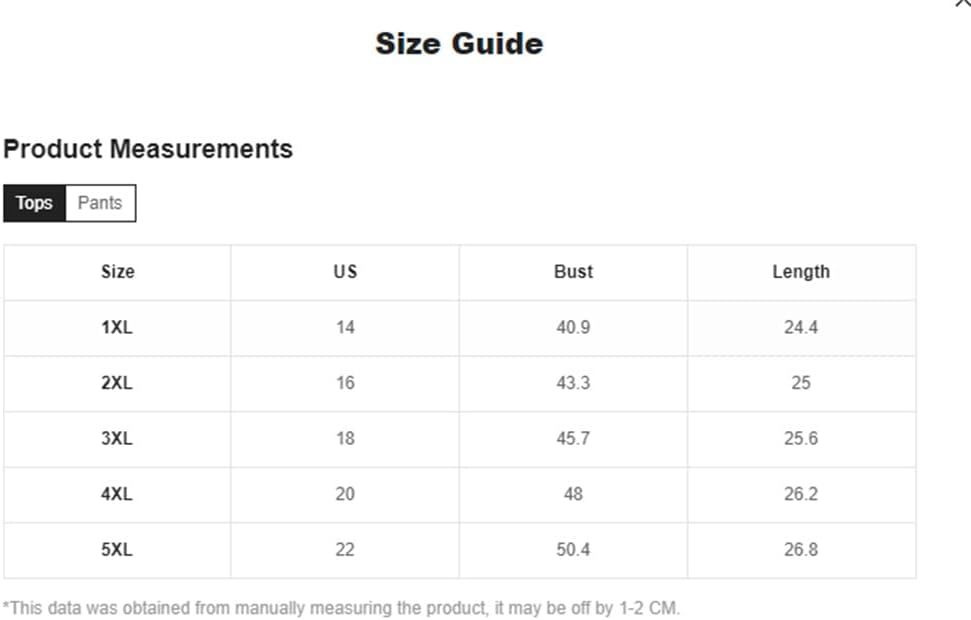This screenshot has height=620, width=971.
Task: Select the 2XL size row label
Action: 118,383
